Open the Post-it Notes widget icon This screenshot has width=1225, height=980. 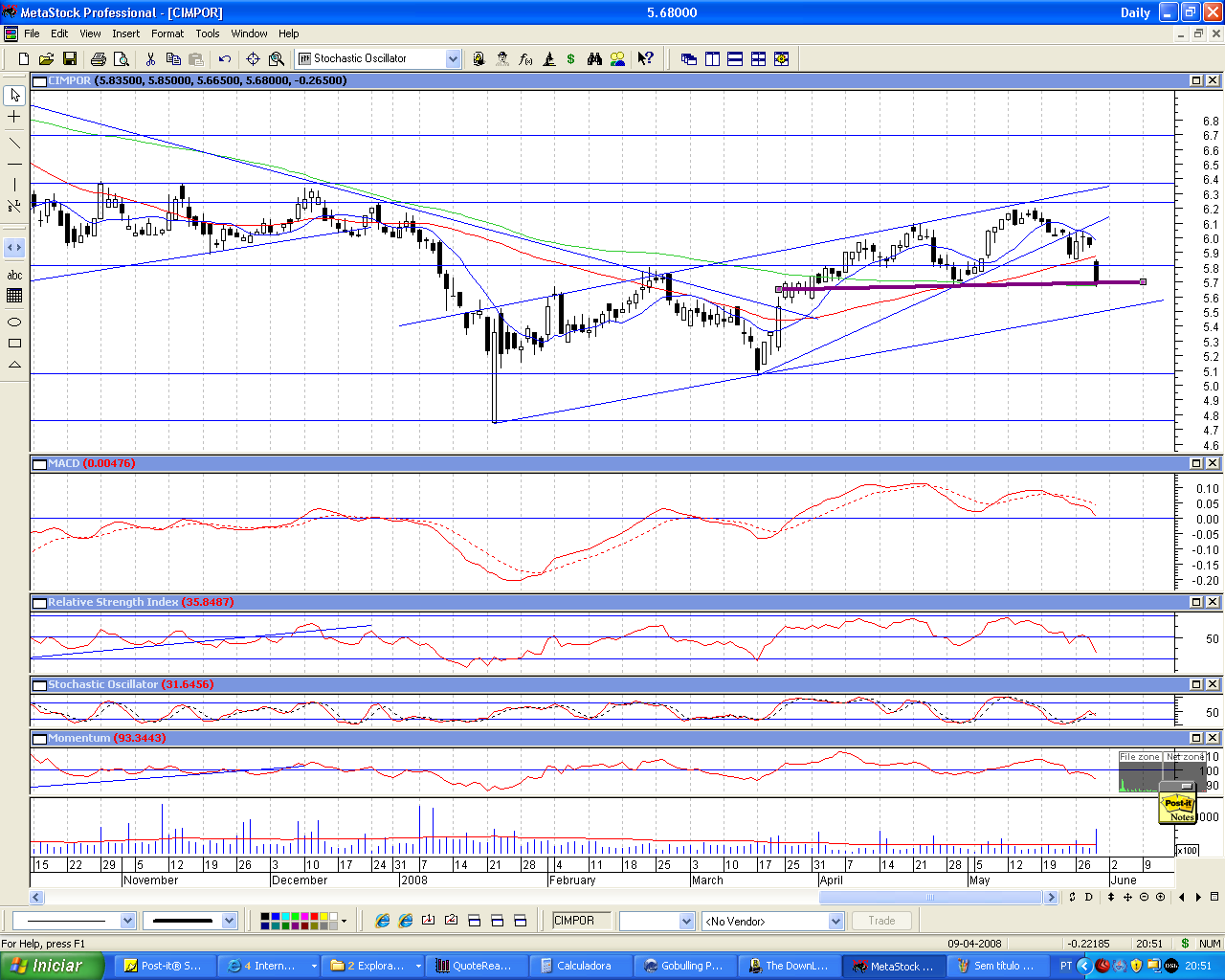coord(1178,804)
